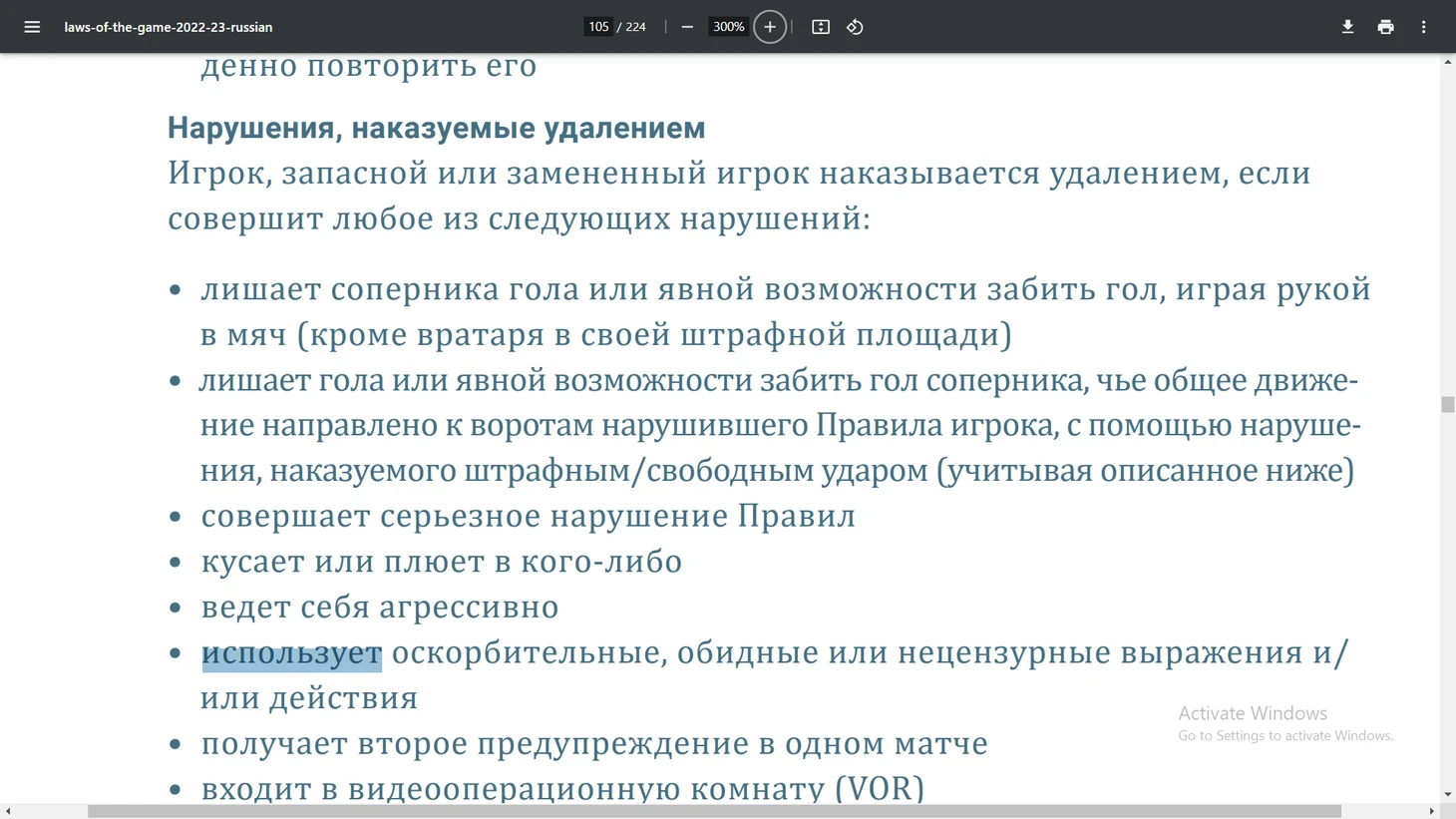Click the fit to page icon
This screenshot has width=1456, height=819.
(821, 27)
